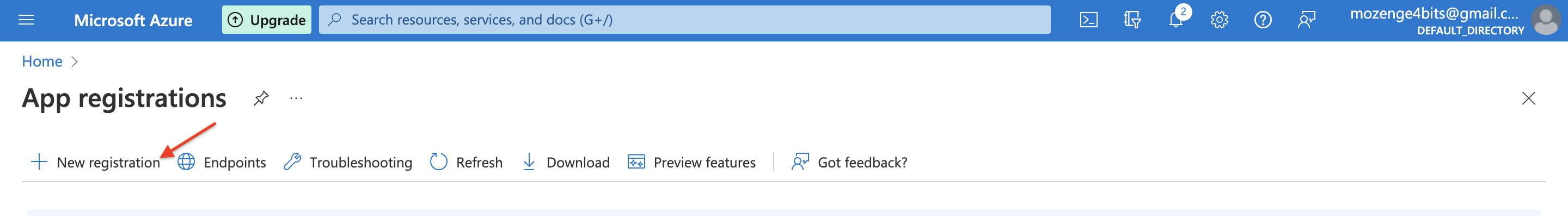Open the notifications bell
Screen dimensions: 1568x216
[1176, 20]
